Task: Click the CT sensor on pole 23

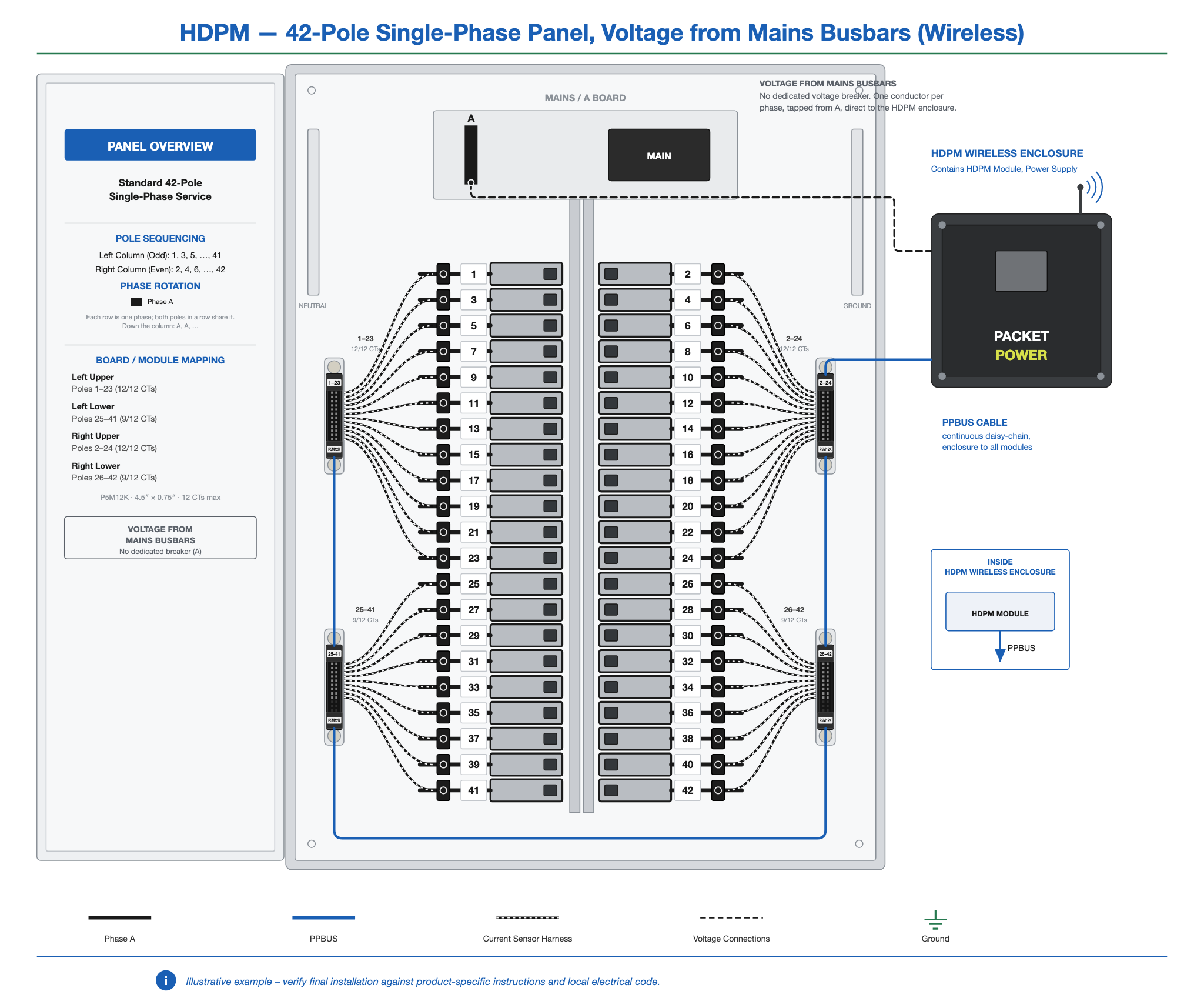Action: pyautogui.click(x=443, y=558)
